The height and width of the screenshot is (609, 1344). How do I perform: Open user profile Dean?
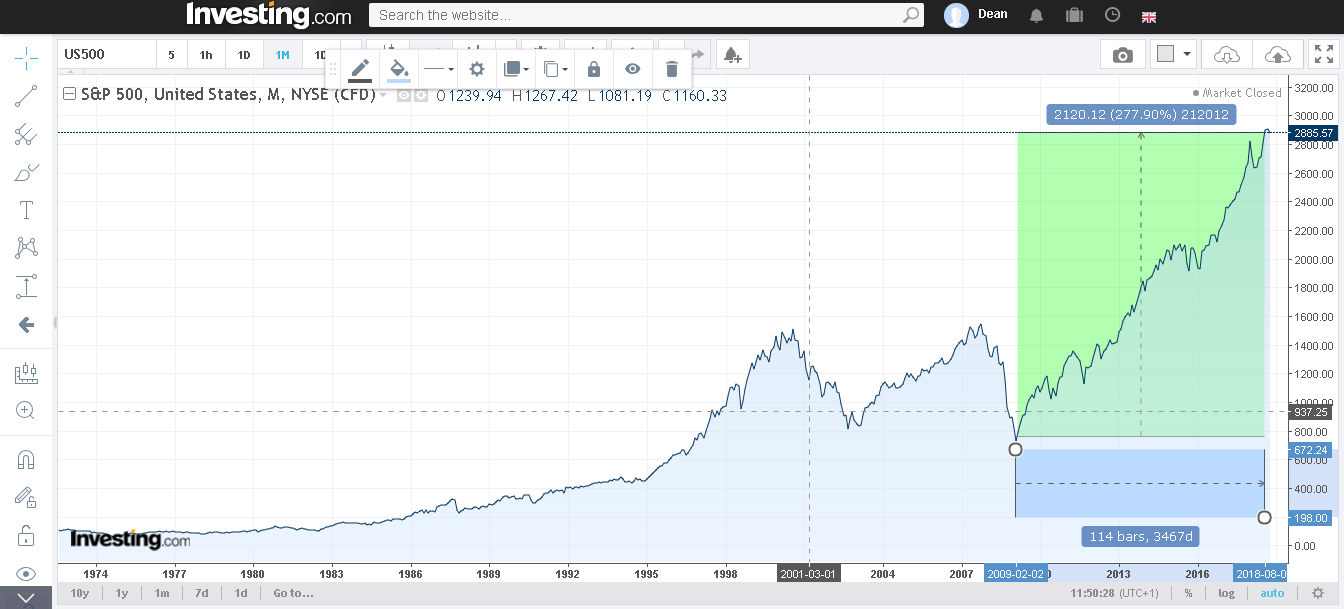(976, 15)
